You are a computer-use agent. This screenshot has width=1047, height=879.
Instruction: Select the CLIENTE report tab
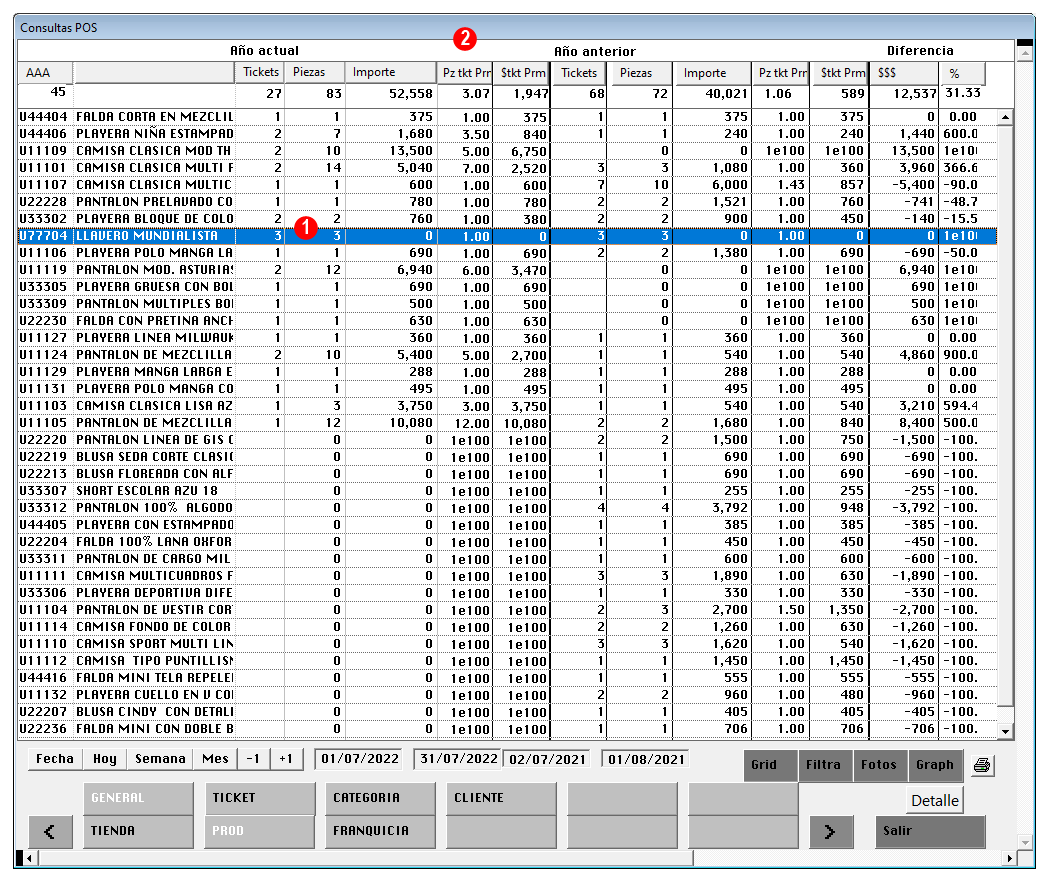(x=501, y=798)
